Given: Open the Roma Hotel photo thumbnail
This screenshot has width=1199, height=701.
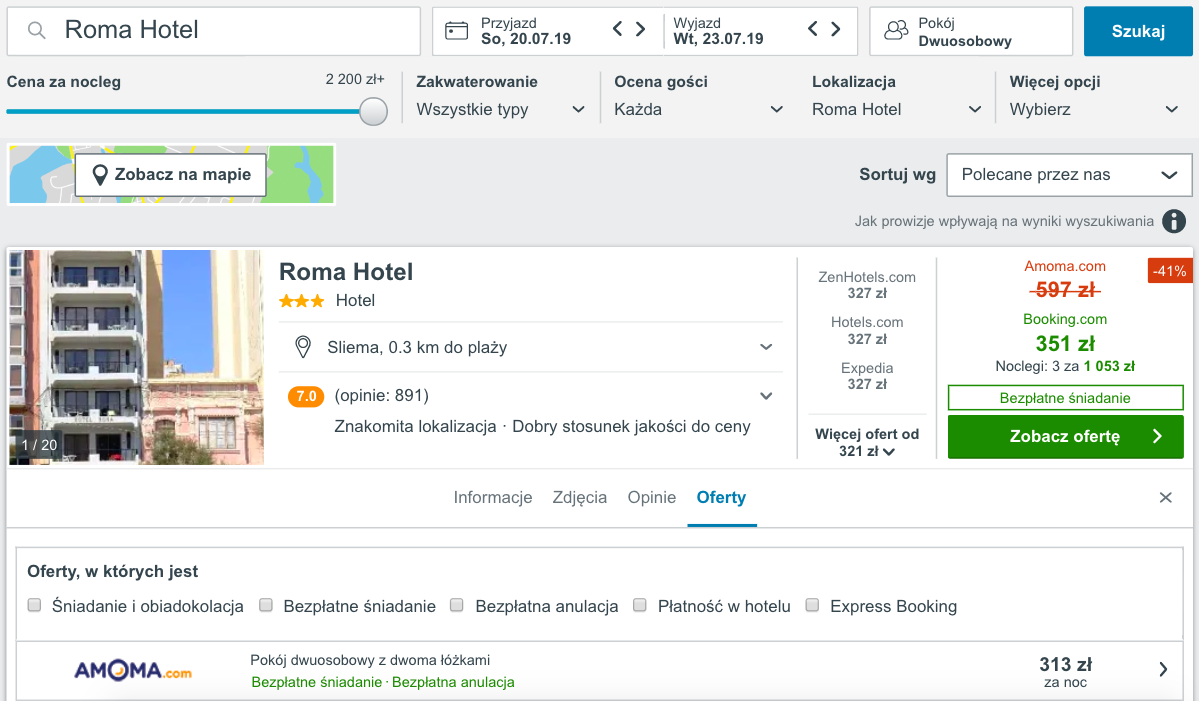Looking at the screenshot, I should click(x=136, y=357).
